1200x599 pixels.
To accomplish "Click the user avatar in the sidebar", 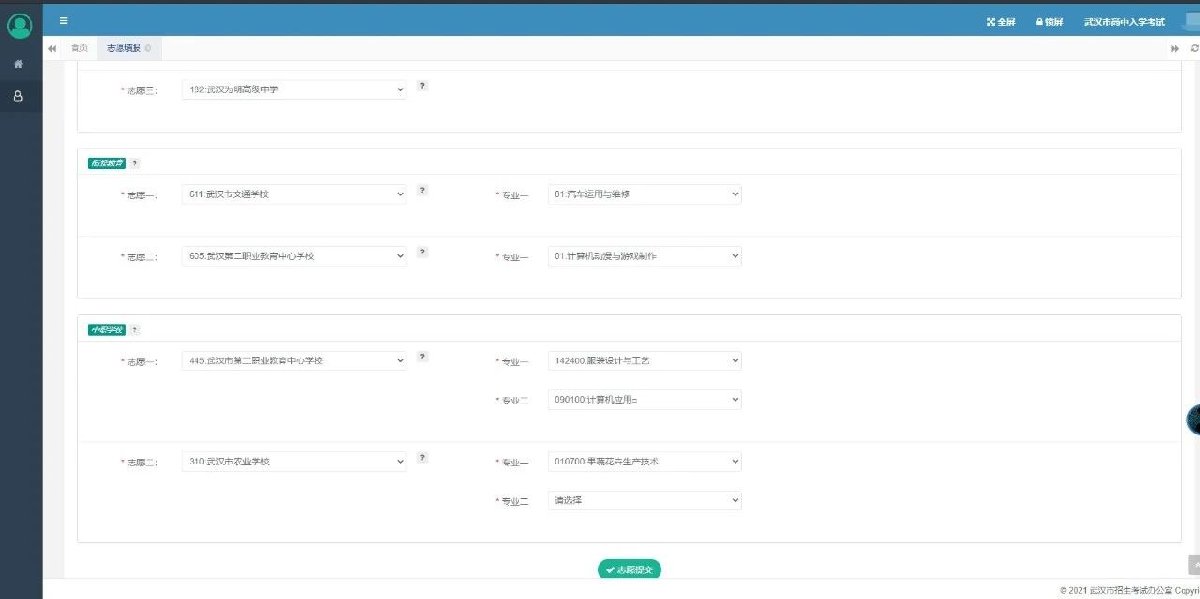I will (19, 26).
